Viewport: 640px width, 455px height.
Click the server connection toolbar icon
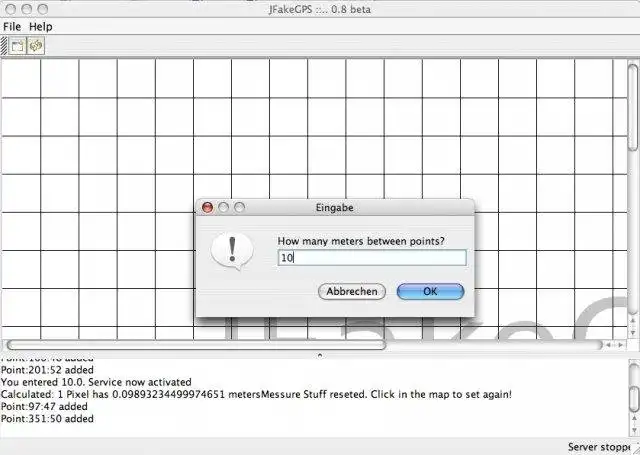36,46
